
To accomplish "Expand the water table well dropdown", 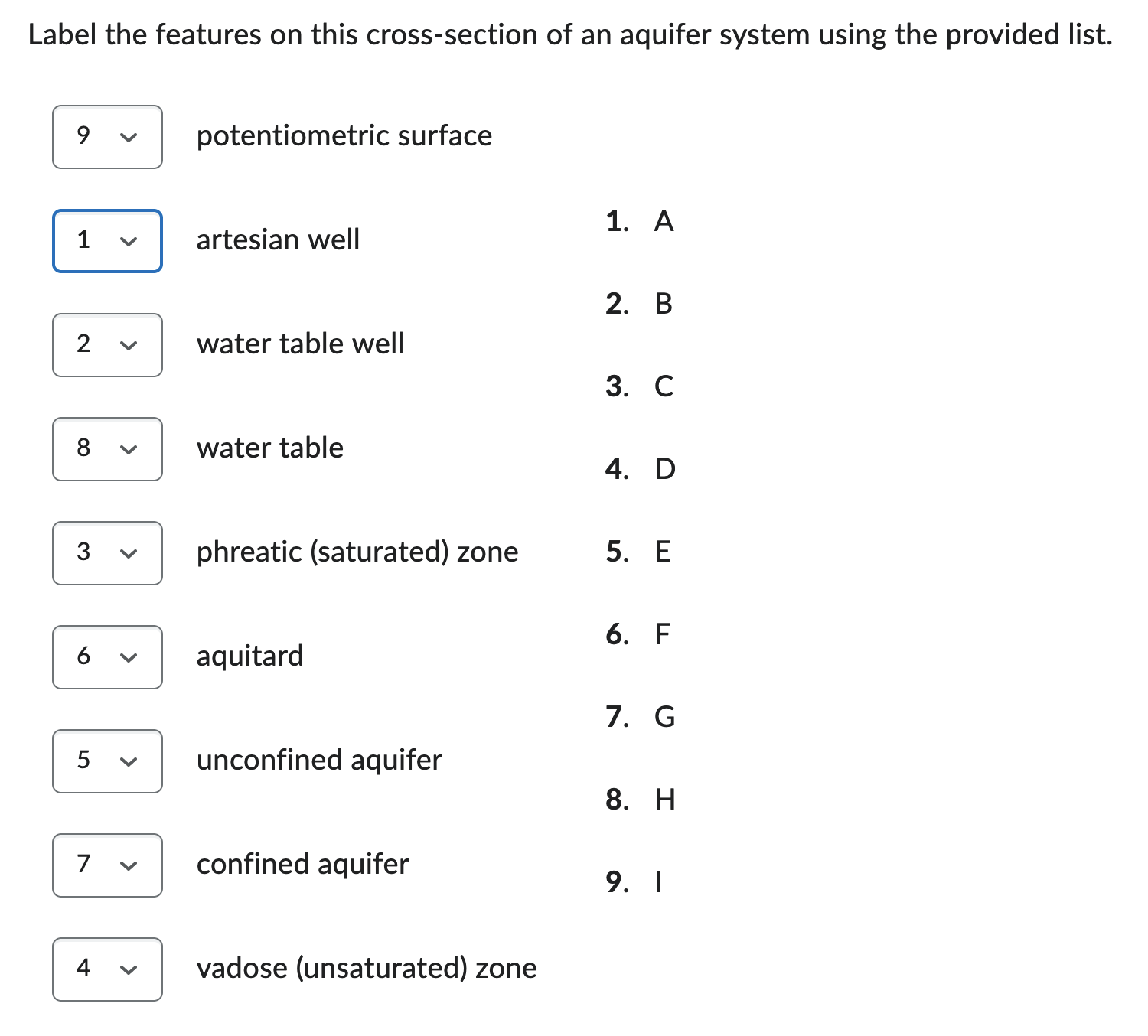I will pyautogui.click(x=107, y=345).
